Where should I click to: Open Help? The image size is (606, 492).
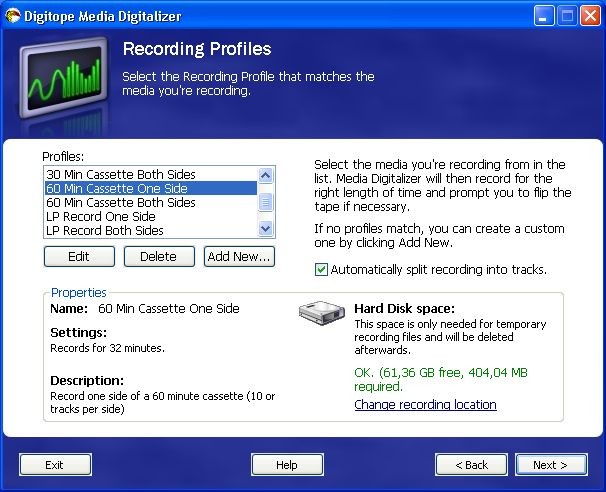click(x=287, y=465)
